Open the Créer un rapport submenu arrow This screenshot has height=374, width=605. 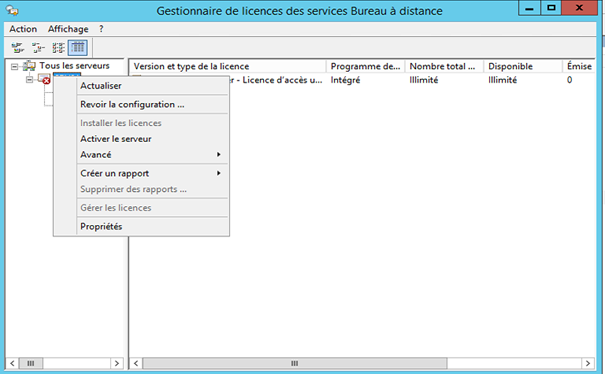219,173
